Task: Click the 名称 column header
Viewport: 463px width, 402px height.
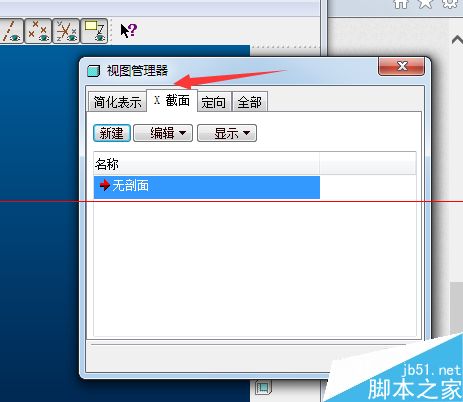Action: click(x=206, y=164)
